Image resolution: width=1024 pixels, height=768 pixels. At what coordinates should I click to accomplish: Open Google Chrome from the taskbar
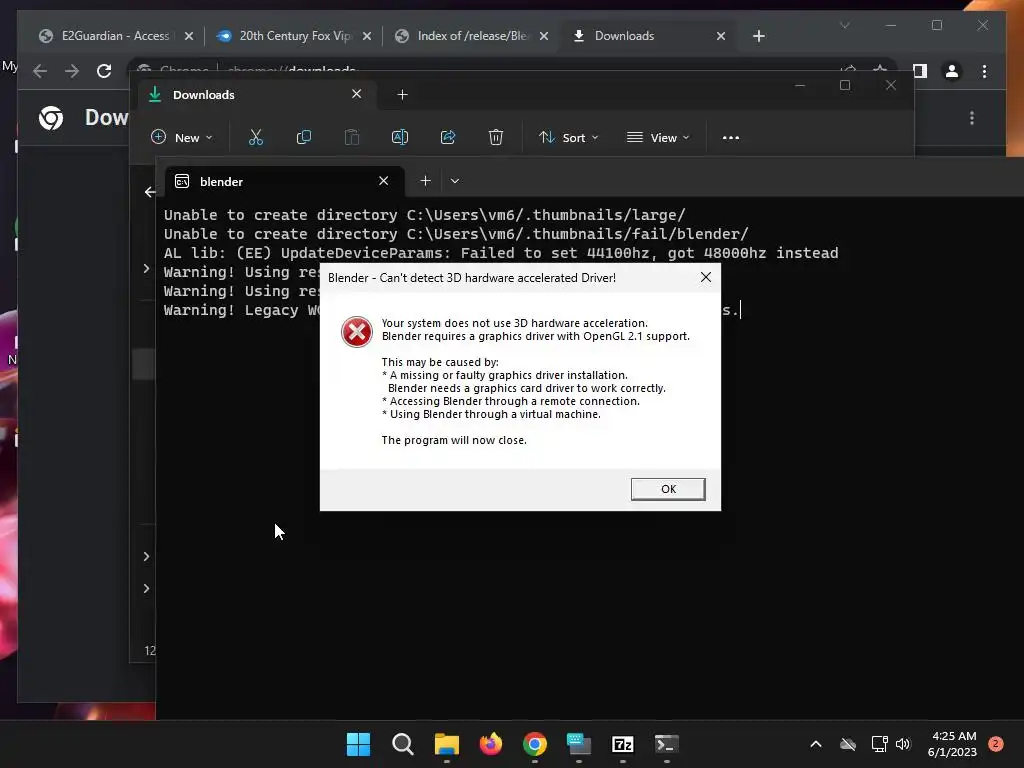coord(535,744)
